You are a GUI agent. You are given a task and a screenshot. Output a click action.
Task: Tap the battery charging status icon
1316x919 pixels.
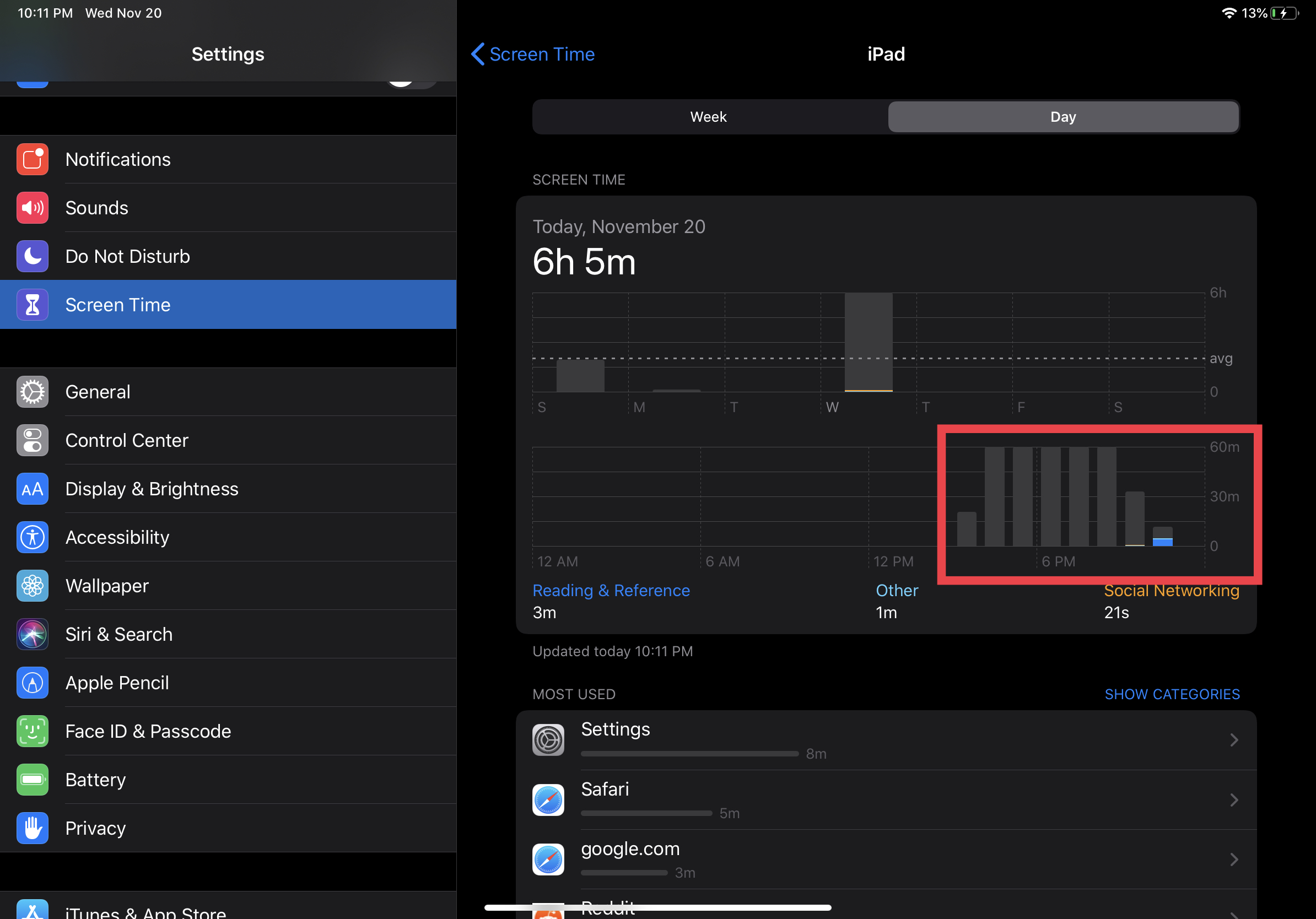(x=1284, y=13)
